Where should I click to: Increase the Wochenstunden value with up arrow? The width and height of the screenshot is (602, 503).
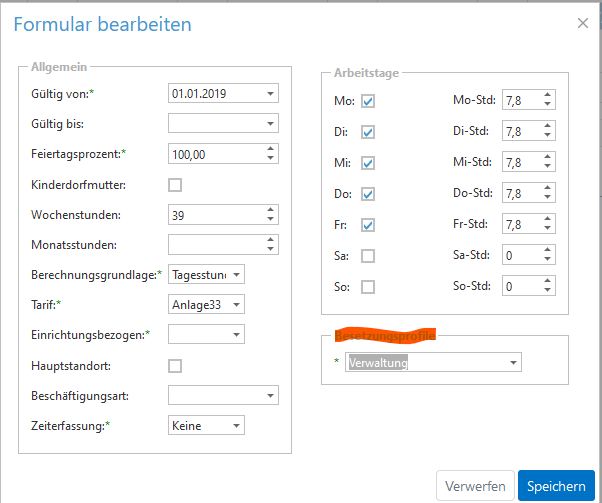pos(270,210)
